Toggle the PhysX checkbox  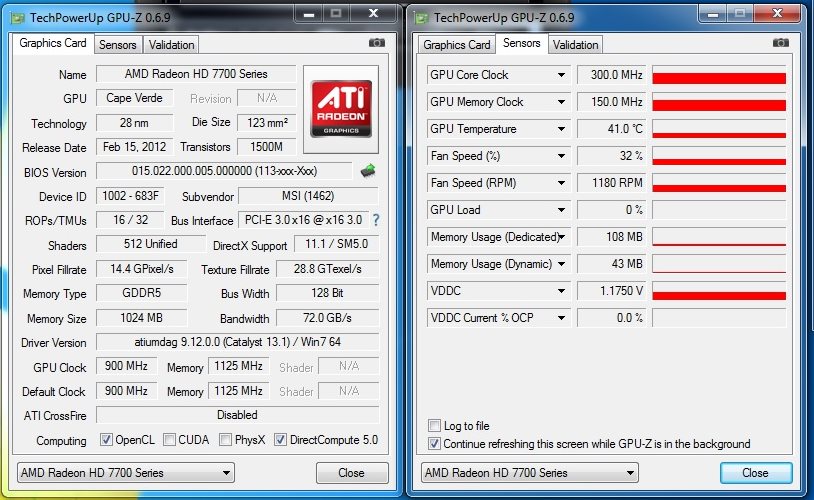click(x=225, y=440)
